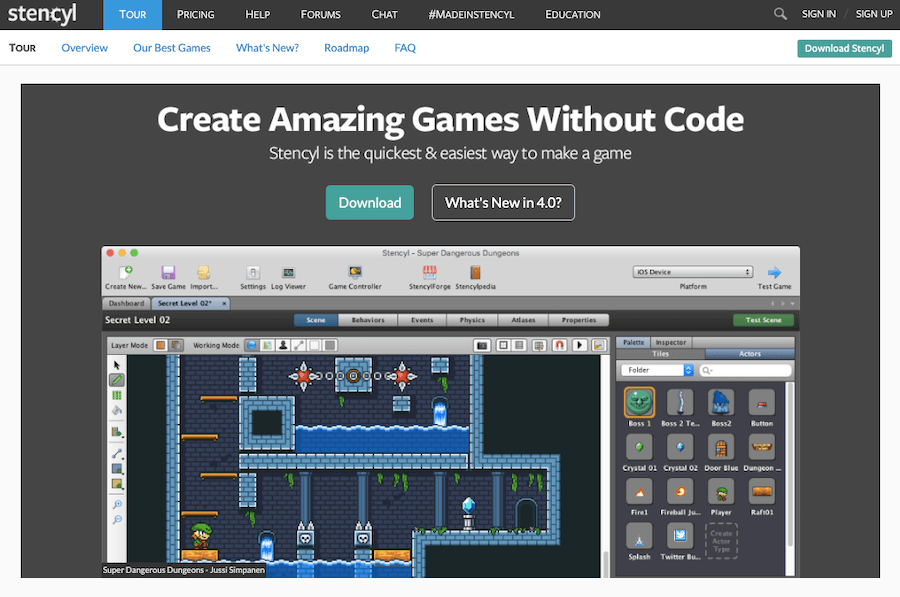Screen dimensions: 900x597
Task: Switch to the Inspector tab
Action: coord(670,342)
